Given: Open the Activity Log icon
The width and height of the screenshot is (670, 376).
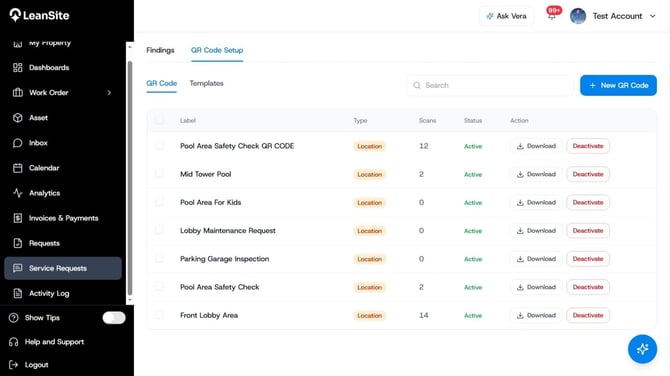Looking at the screenshot, I should [x=18, y=294].
